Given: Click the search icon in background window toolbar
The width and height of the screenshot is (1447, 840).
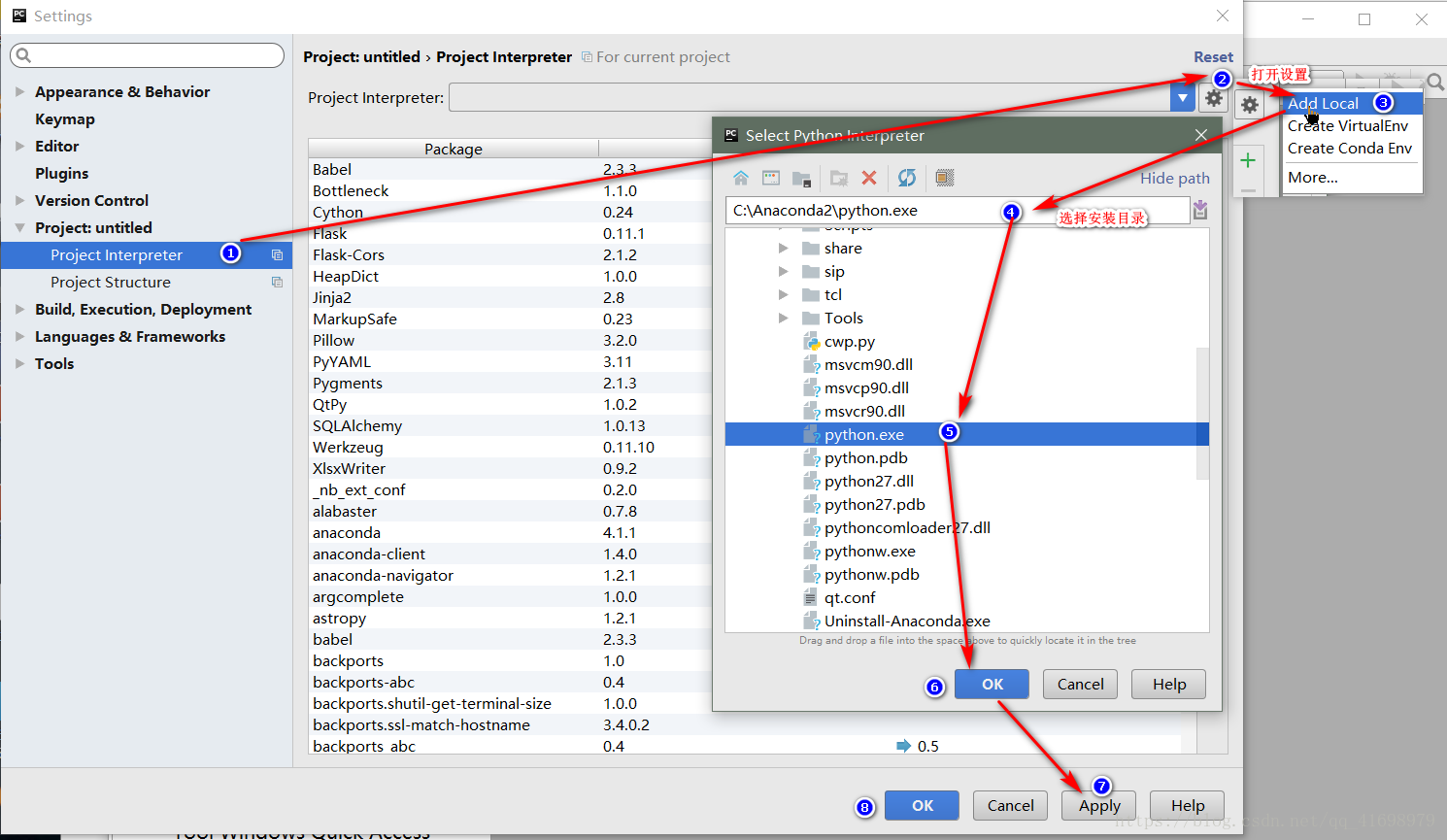Looking at the screenshot, I should (1434, 83).
